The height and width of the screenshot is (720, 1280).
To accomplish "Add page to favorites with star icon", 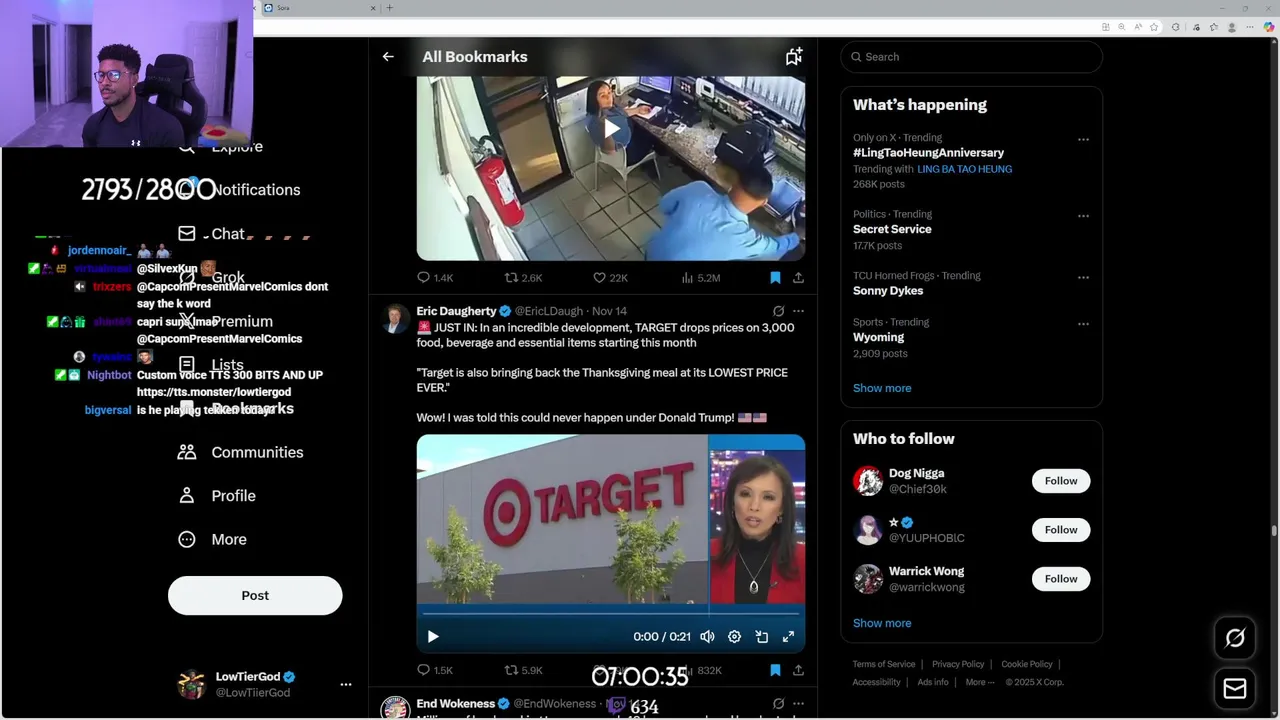I will 1154,27.
